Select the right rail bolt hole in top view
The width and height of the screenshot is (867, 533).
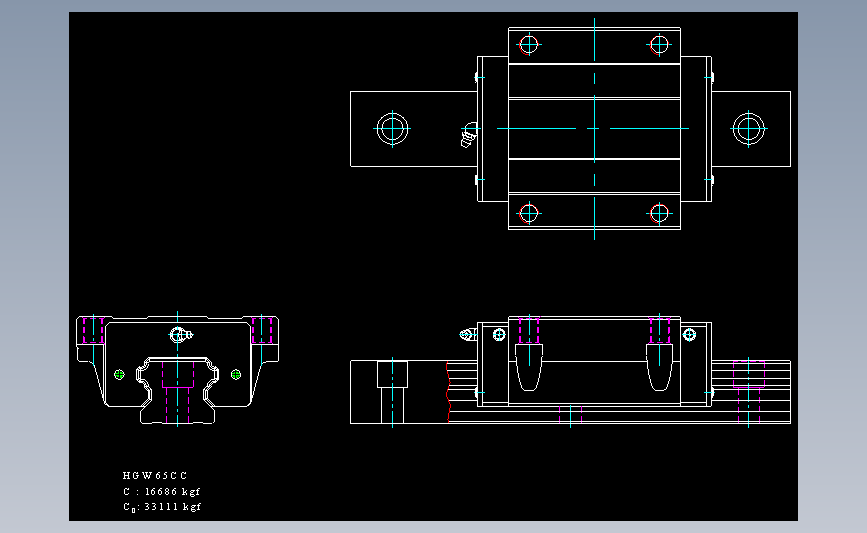[748, 128]
